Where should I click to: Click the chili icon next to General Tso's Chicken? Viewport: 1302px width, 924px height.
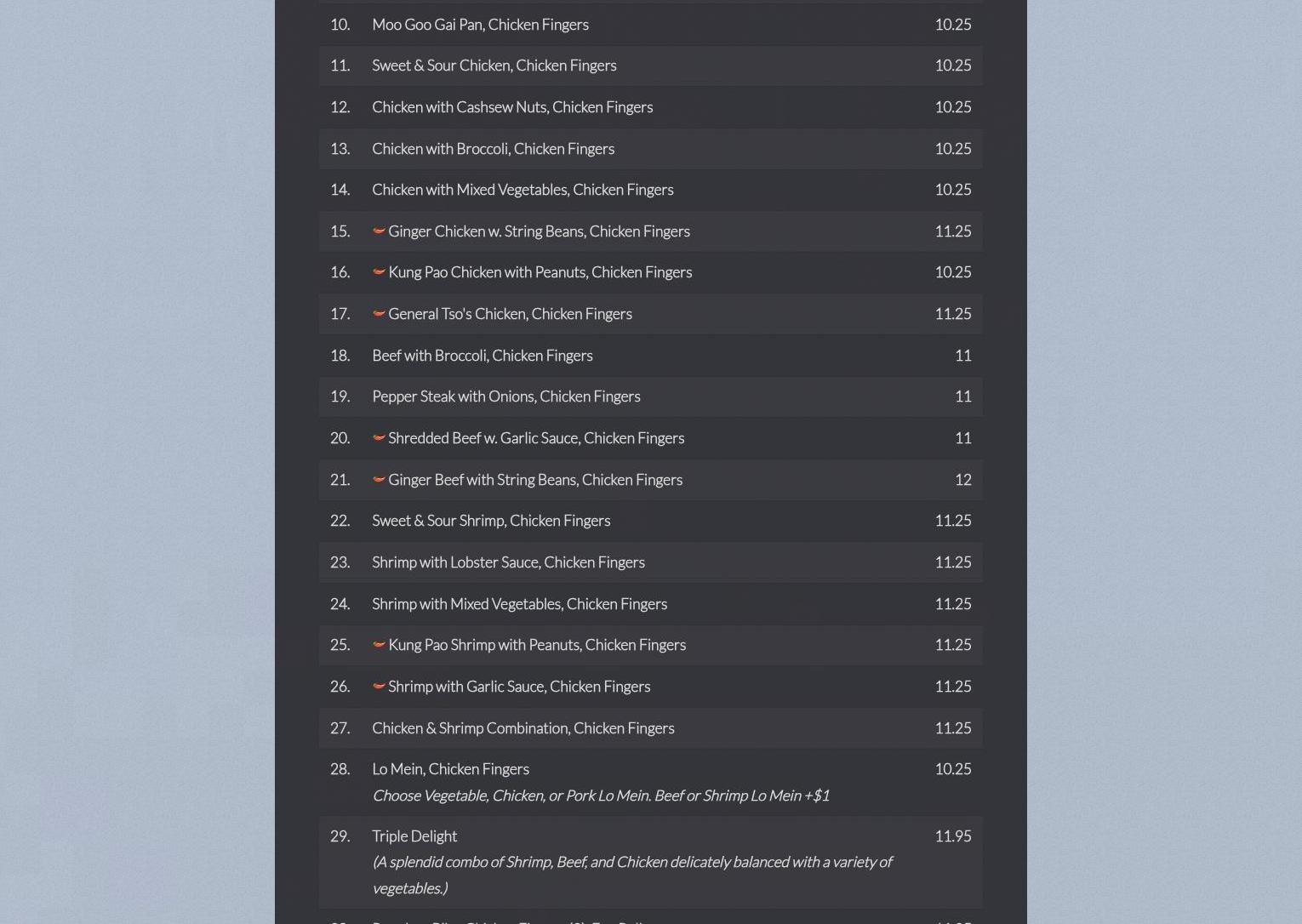[x=379, y=314]
